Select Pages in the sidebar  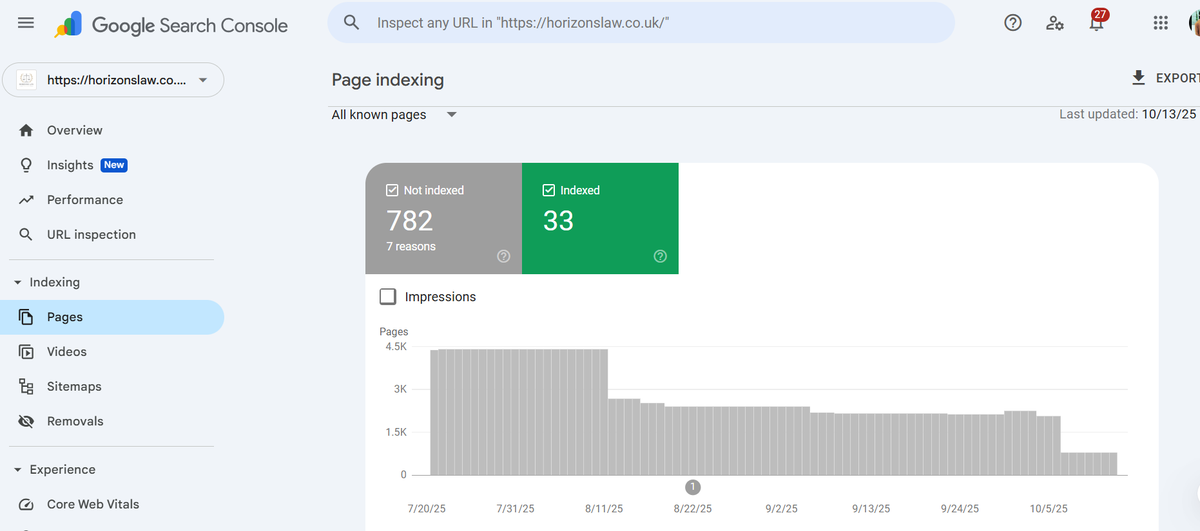click(x=112, y=317)
